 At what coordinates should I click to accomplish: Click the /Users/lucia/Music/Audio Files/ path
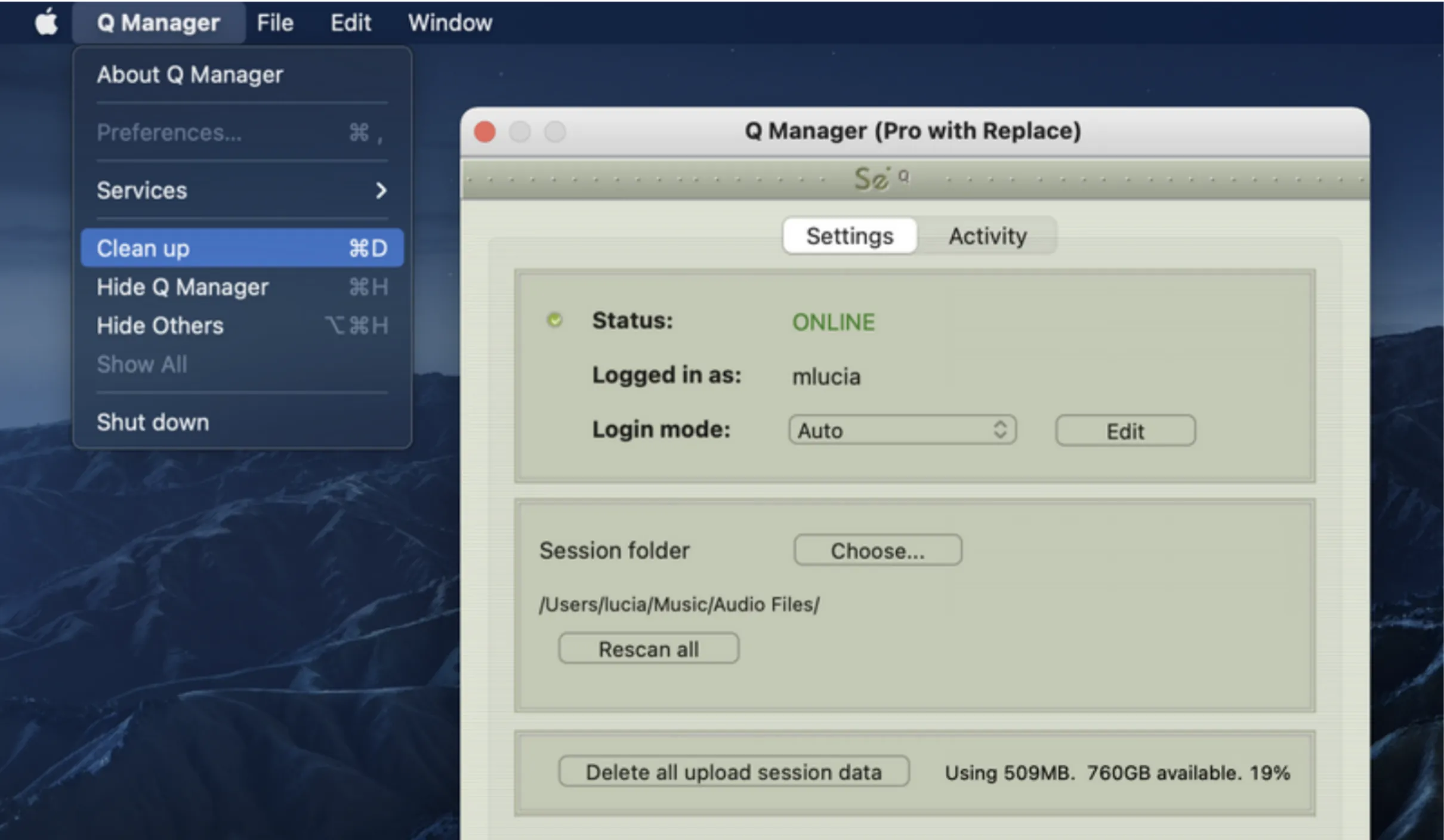[679, 604]
